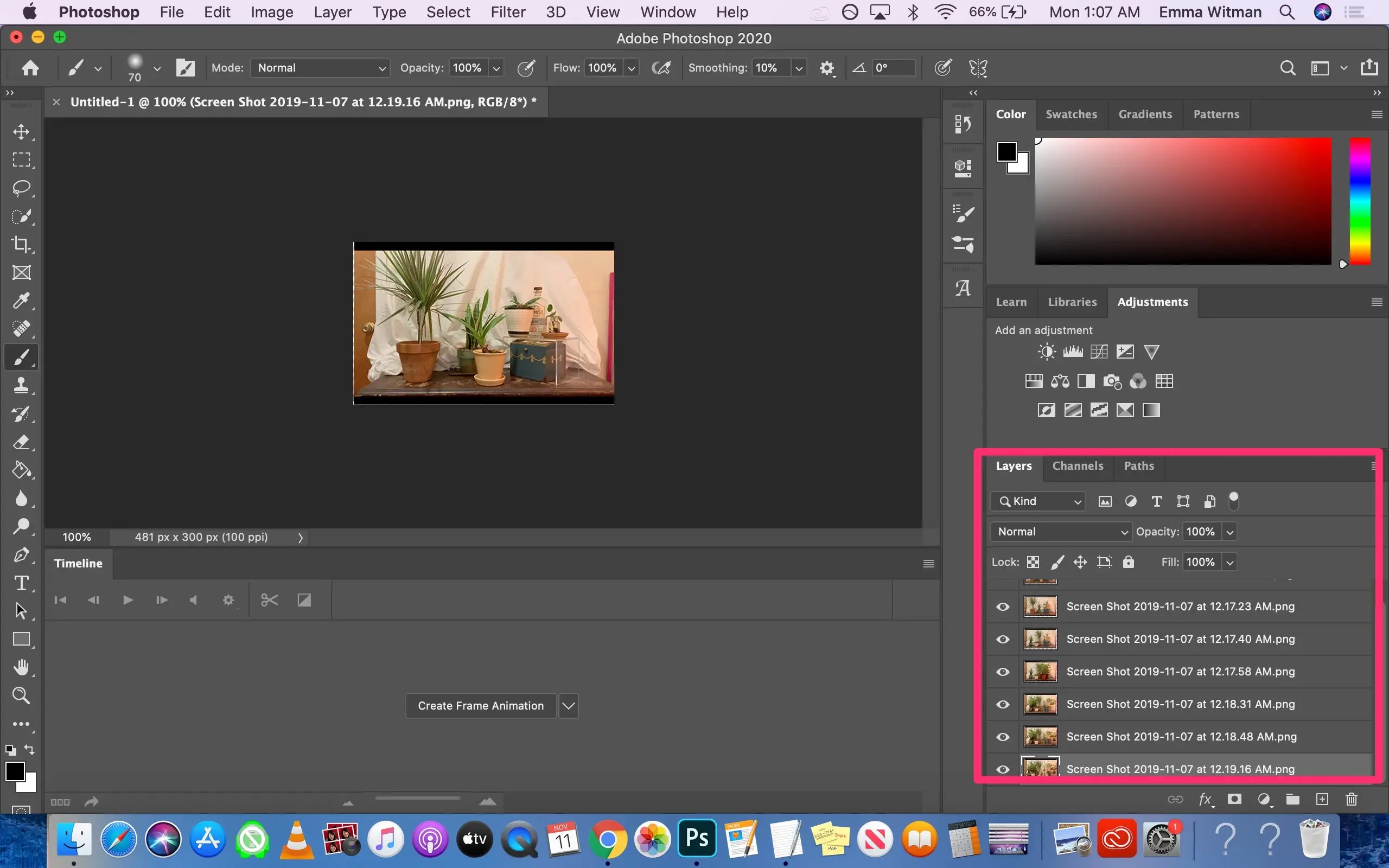Open the Filter menu

pos(508,12)
